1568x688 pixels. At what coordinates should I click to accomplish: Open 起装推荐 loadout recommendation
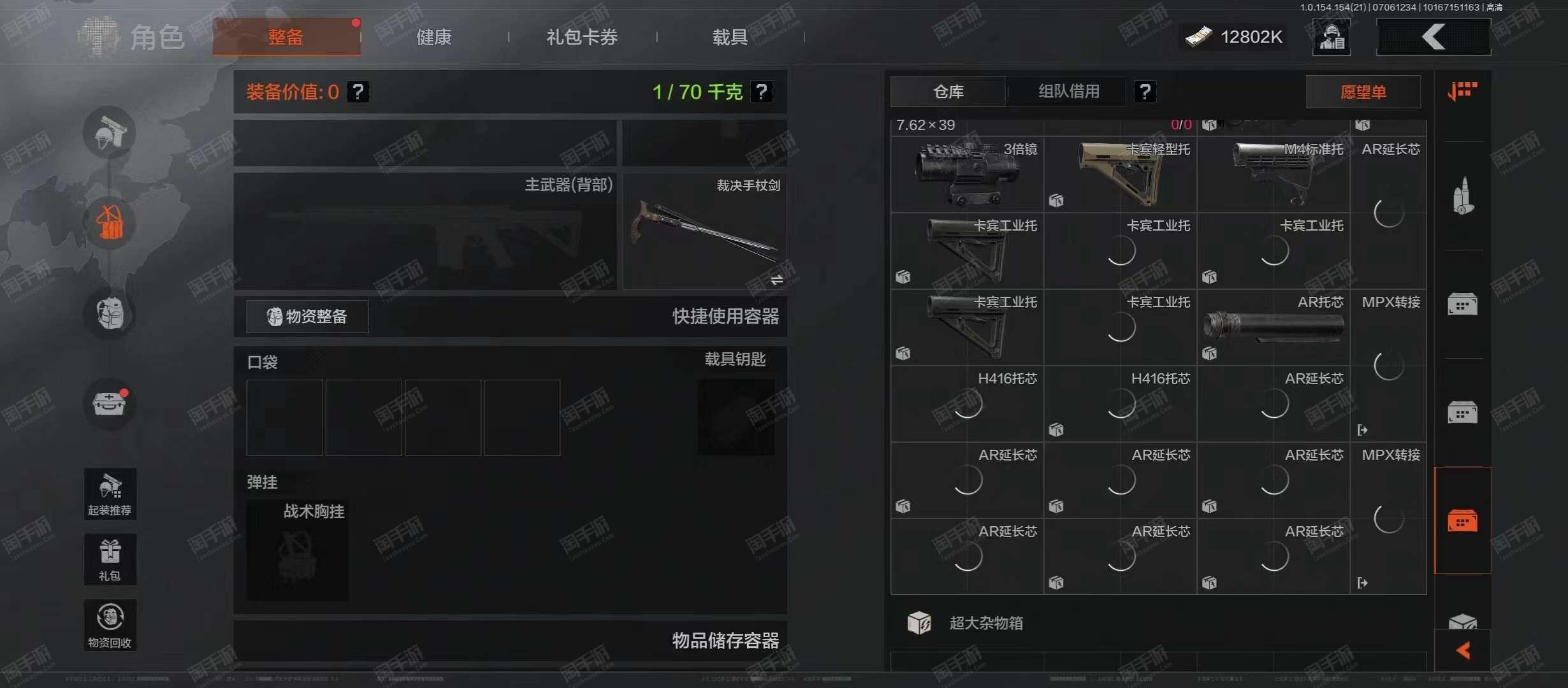[x=110, y=494]
